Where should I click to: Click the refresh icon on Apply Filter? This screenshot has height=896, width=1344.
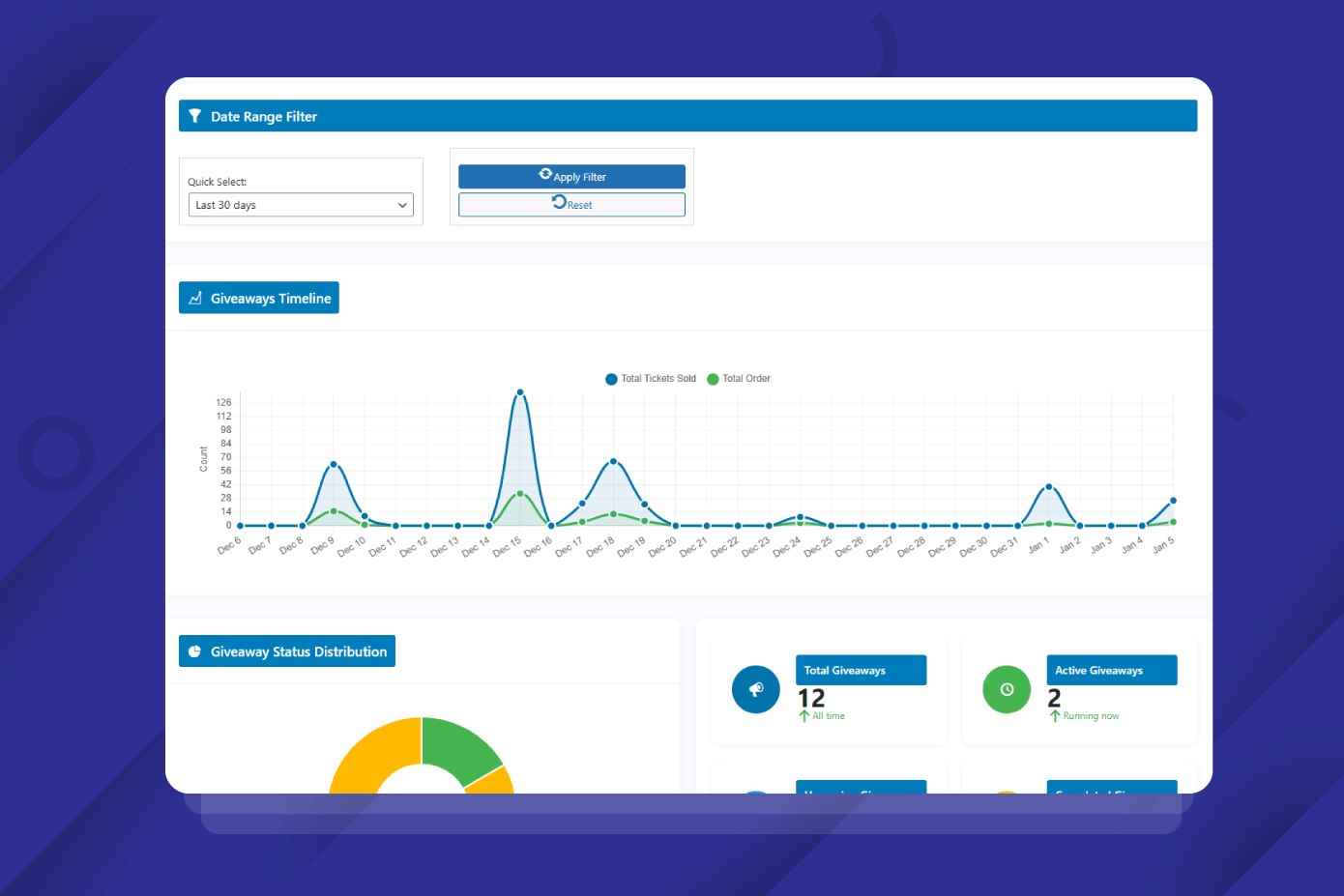(545, 175)
